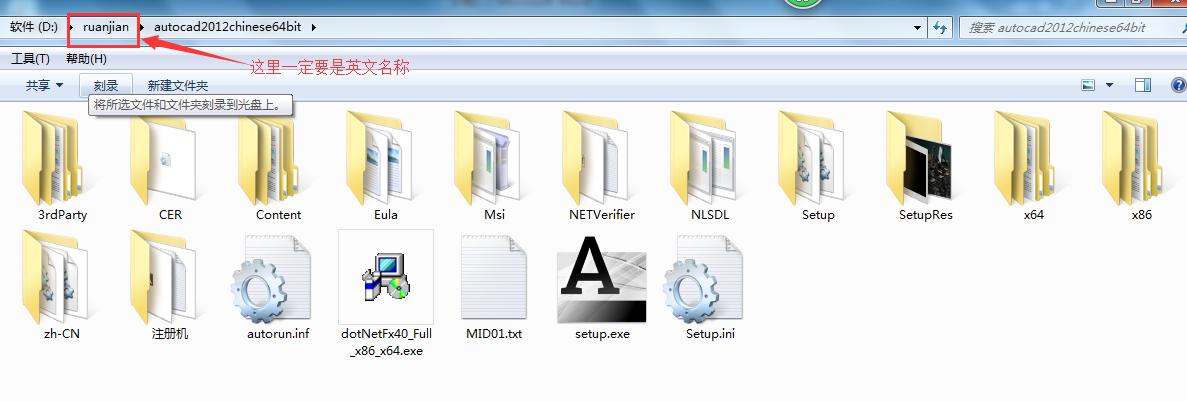Image resolution: width=1187 pixels, height=401 pixels.
Task: Click the SetupRes folder name label
Action: (926, 215)
